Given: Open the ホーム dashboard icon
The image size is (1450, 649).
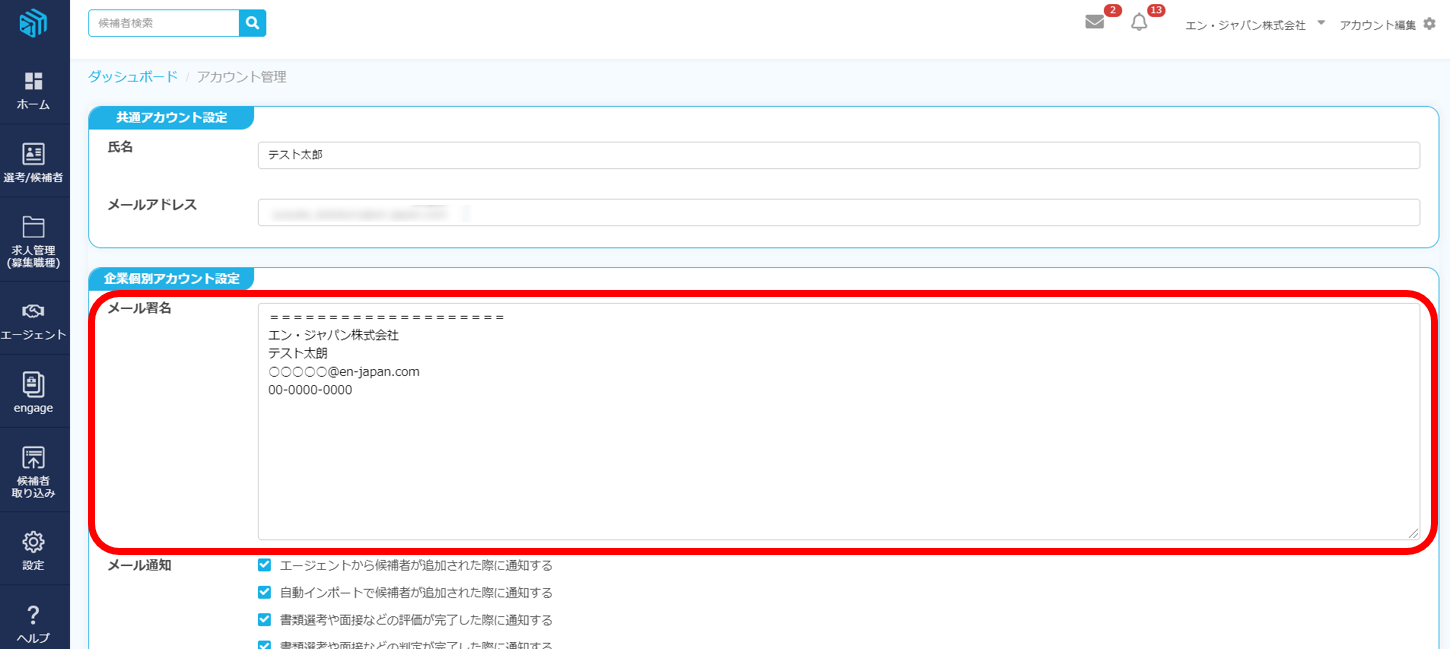Looking at the screenshot, I should pyautogui.click(x=33, y=82).
